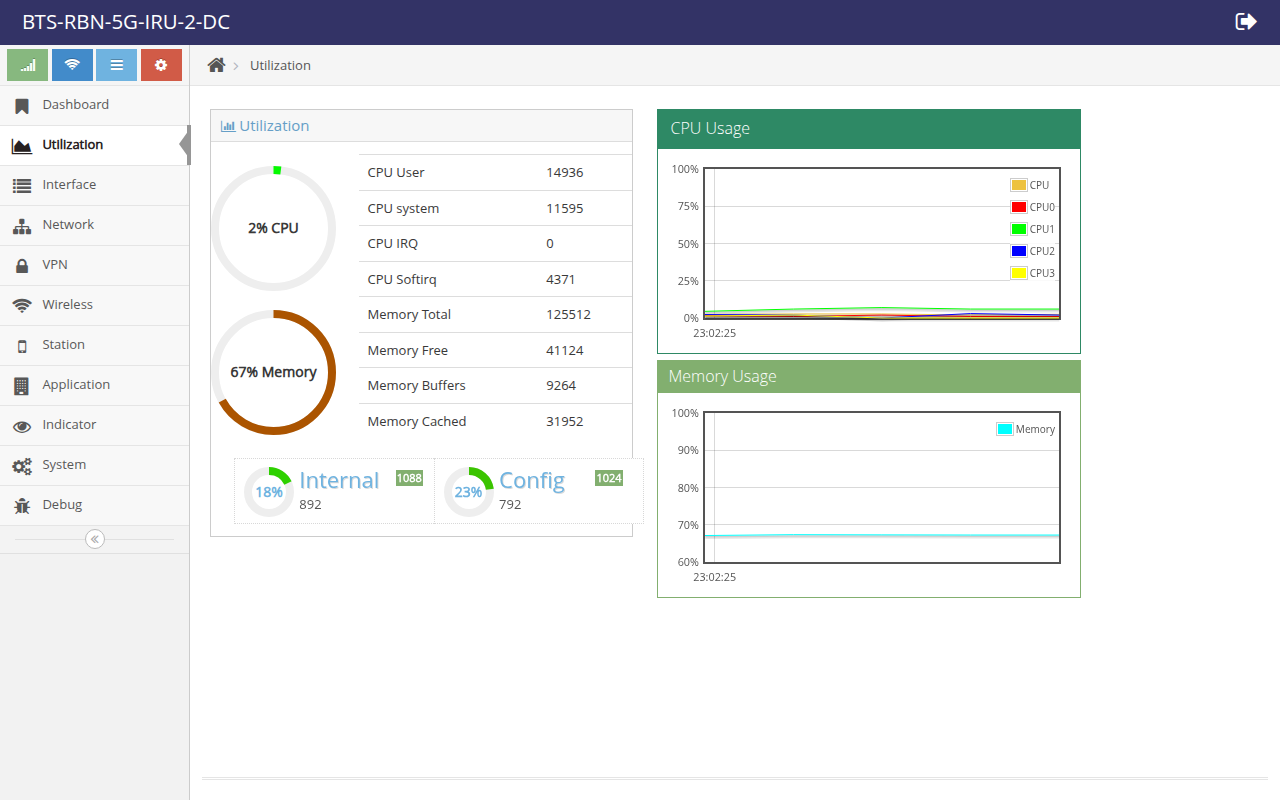Screen dimensions: 1280x800
Task: Select the Station menu label
Action: (x=63, y=345)
